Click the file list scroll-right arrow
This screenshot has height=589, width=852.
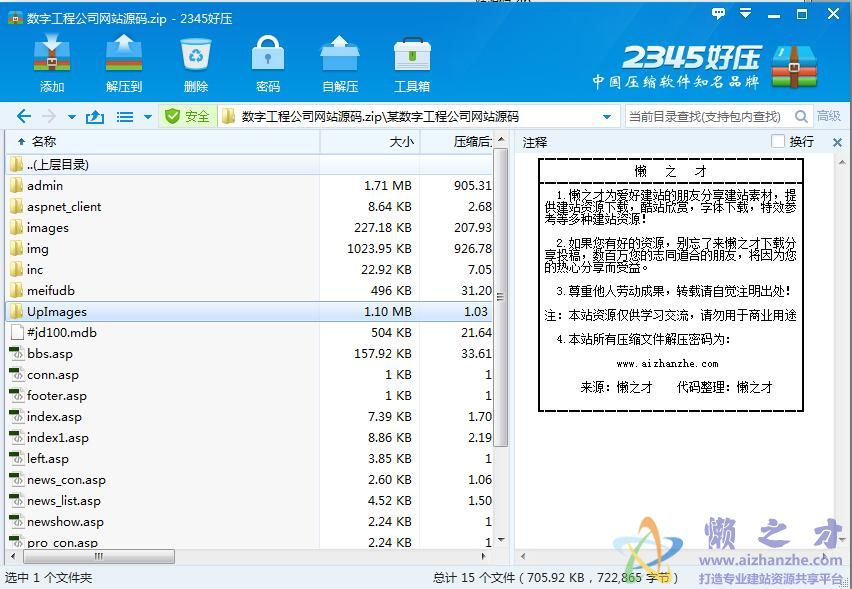coord(483,556)
